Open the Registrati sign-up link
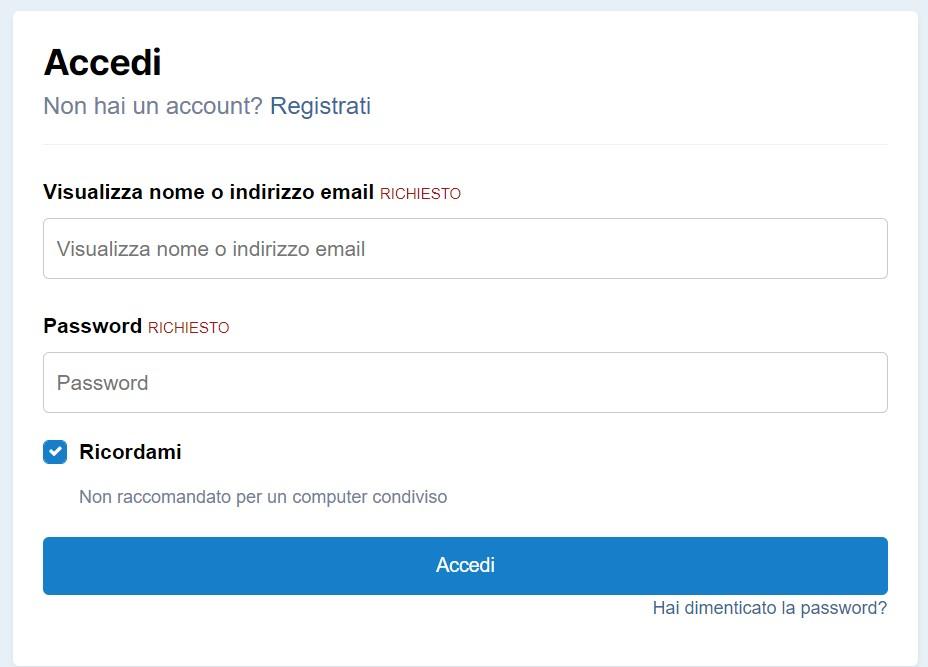The image size is (928, 667). click(x=320, y=106)
